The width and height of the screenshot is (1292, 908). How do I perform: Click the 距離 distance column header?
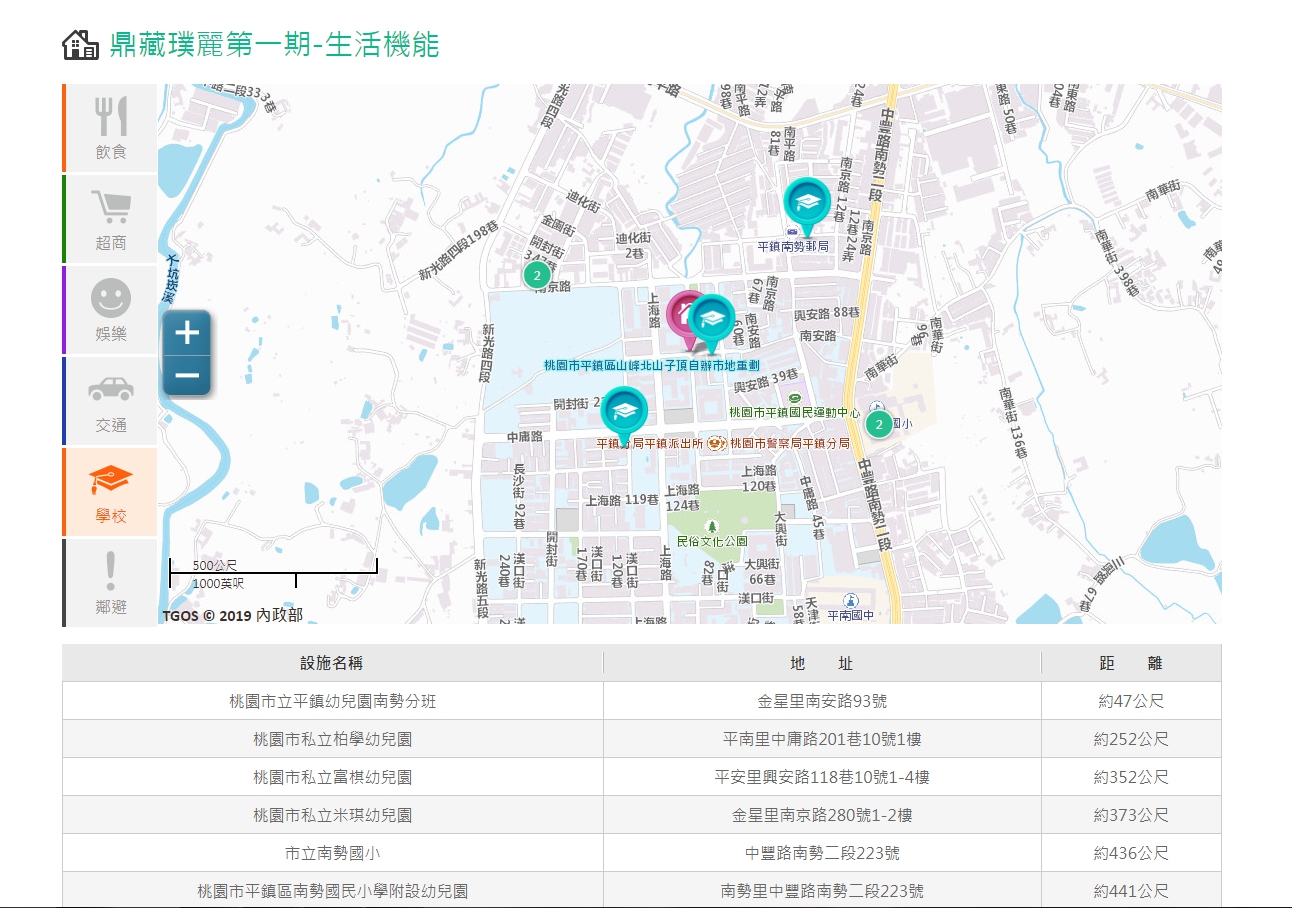pos(1131,663)
